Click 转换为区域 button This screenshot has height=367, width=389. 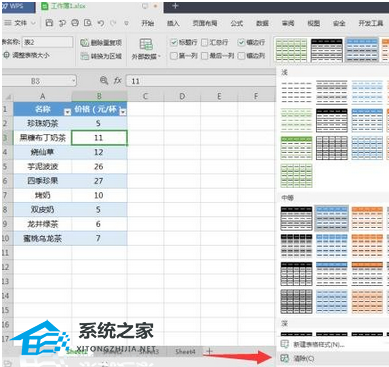pyautogui.click(x=101, y=56)
